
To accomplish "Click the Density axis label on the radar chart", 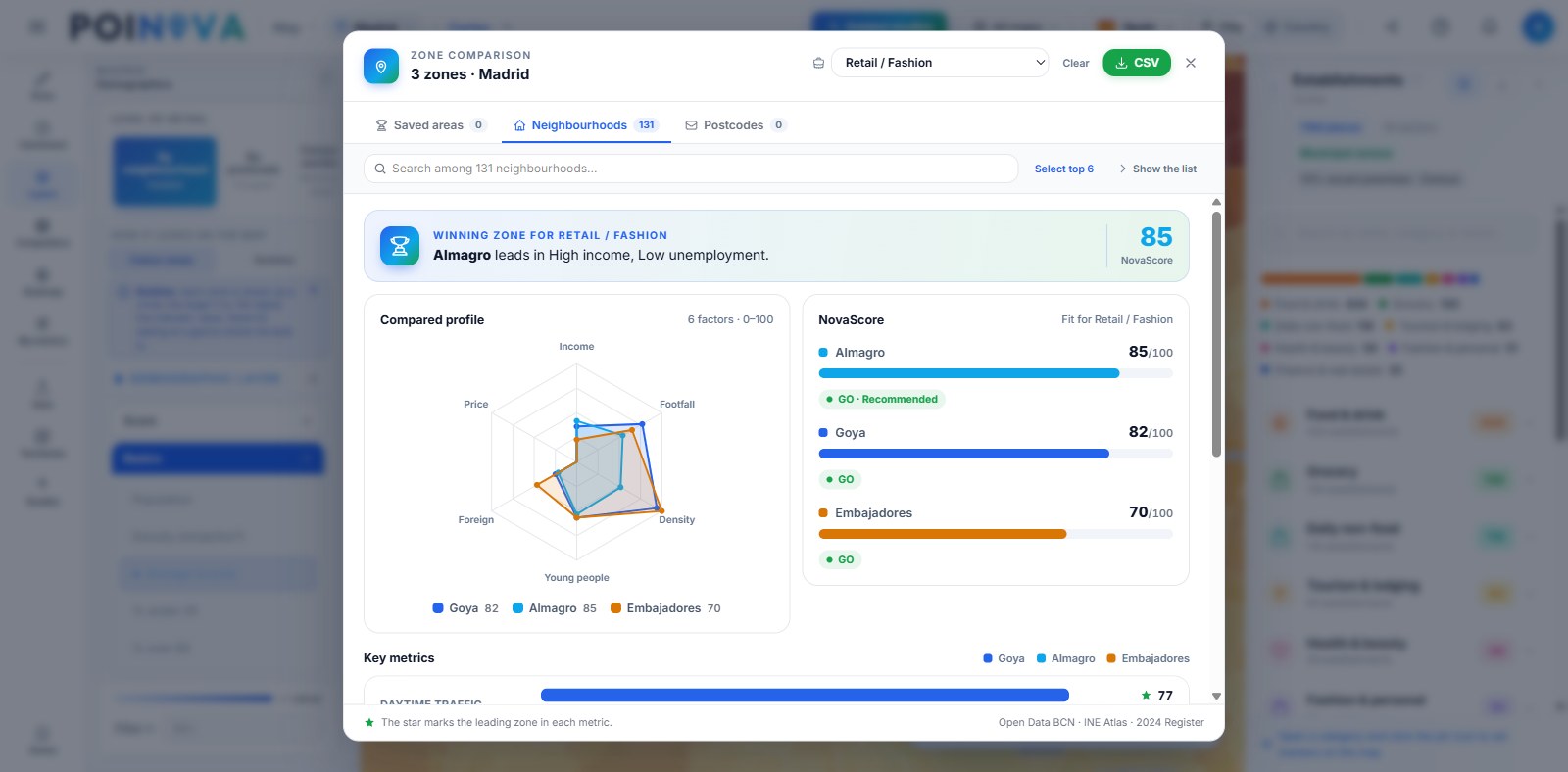I will point(677,520).
